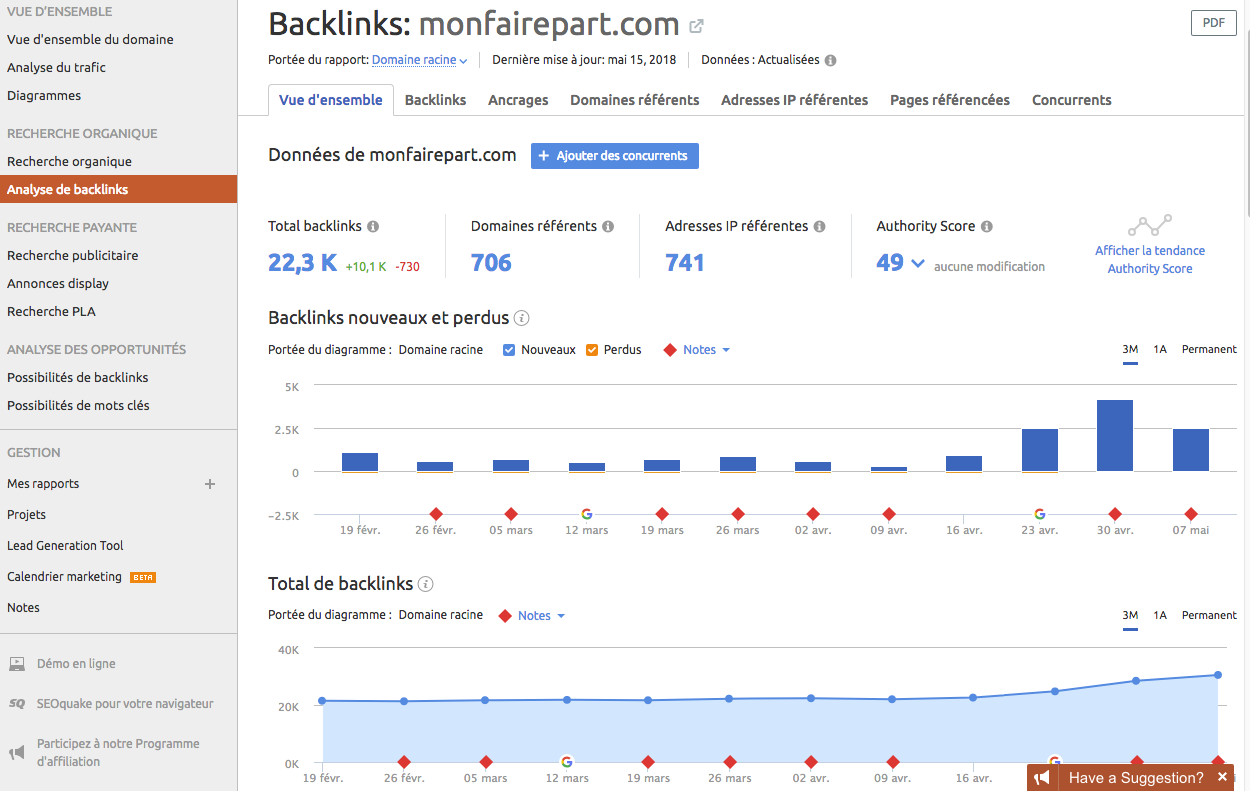Click the Google icon at 12 mars in the nouveaux et perdus chart
This screenshot has height=791, width=1250.
point(587,514)
